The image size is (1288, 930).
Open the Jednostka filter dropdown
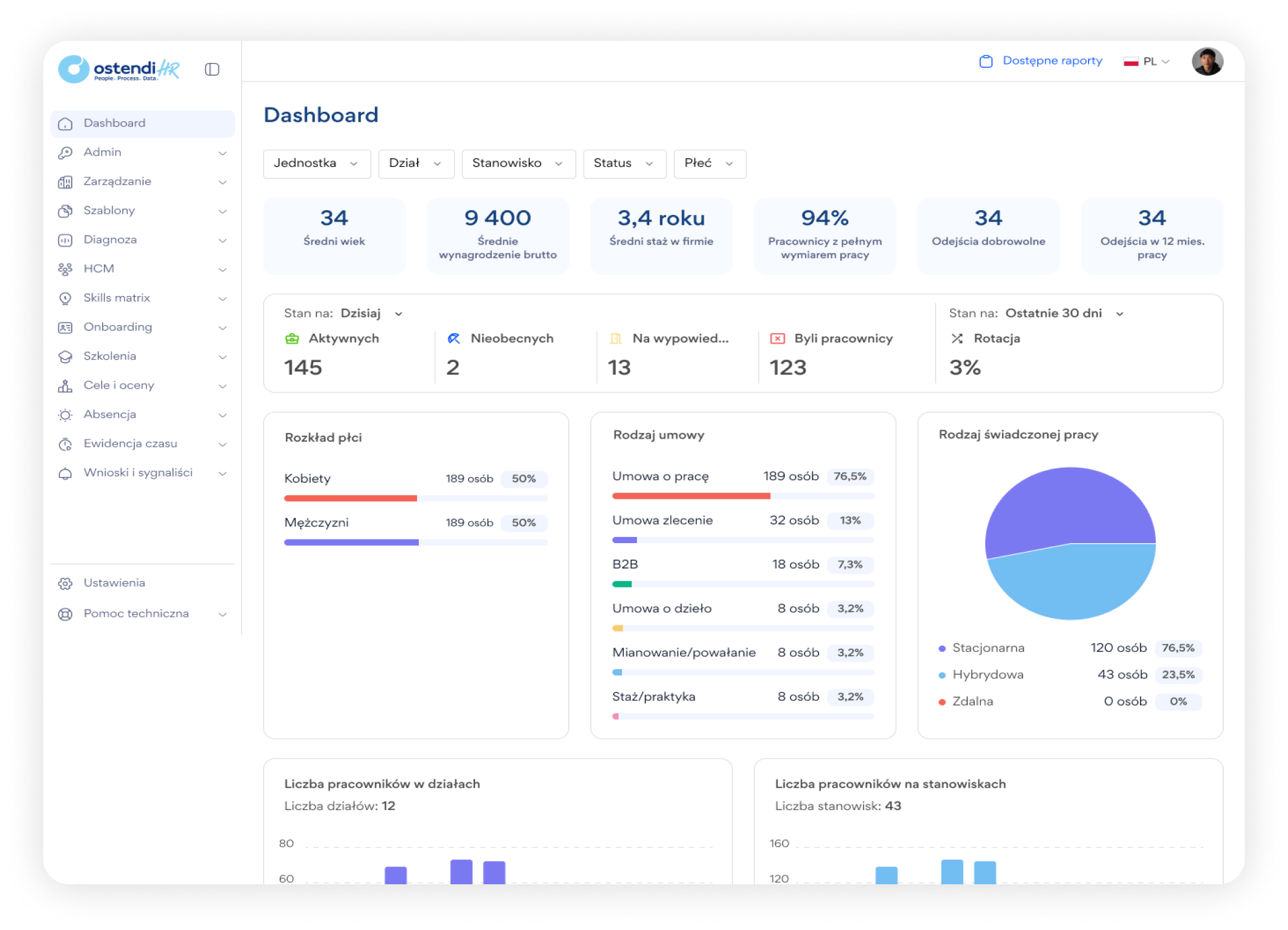(x=316, y=164)
